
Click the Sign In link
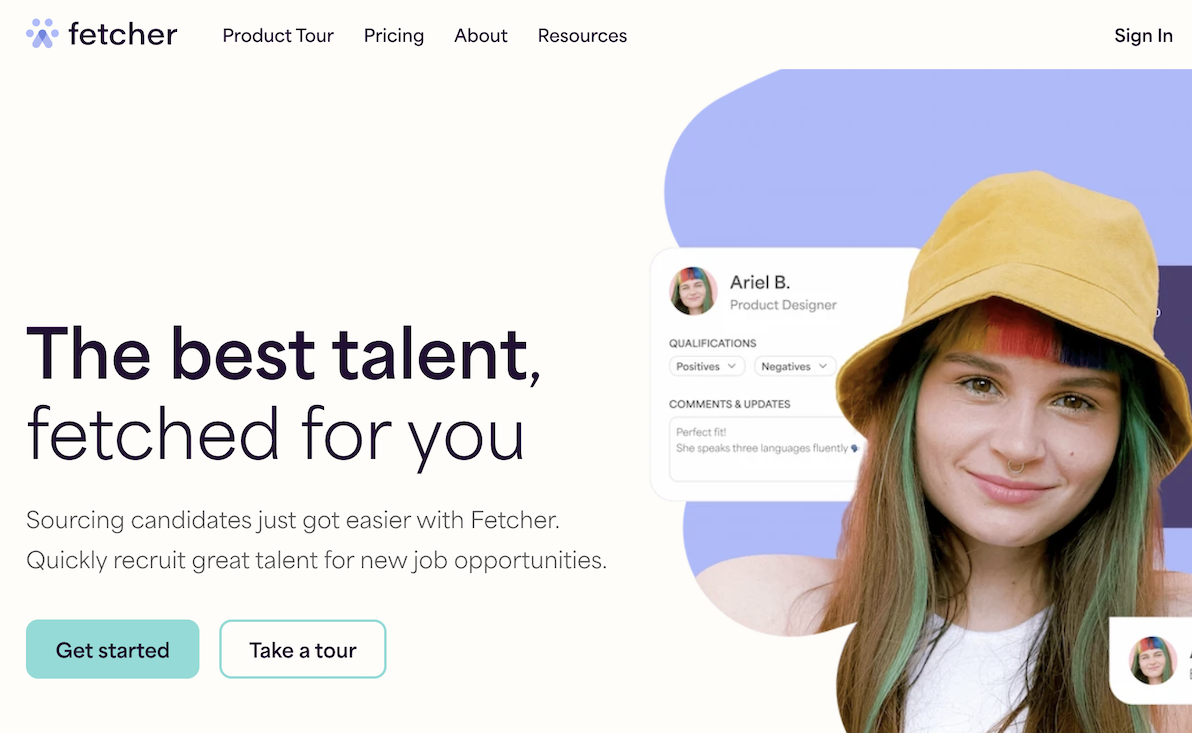1143,36
